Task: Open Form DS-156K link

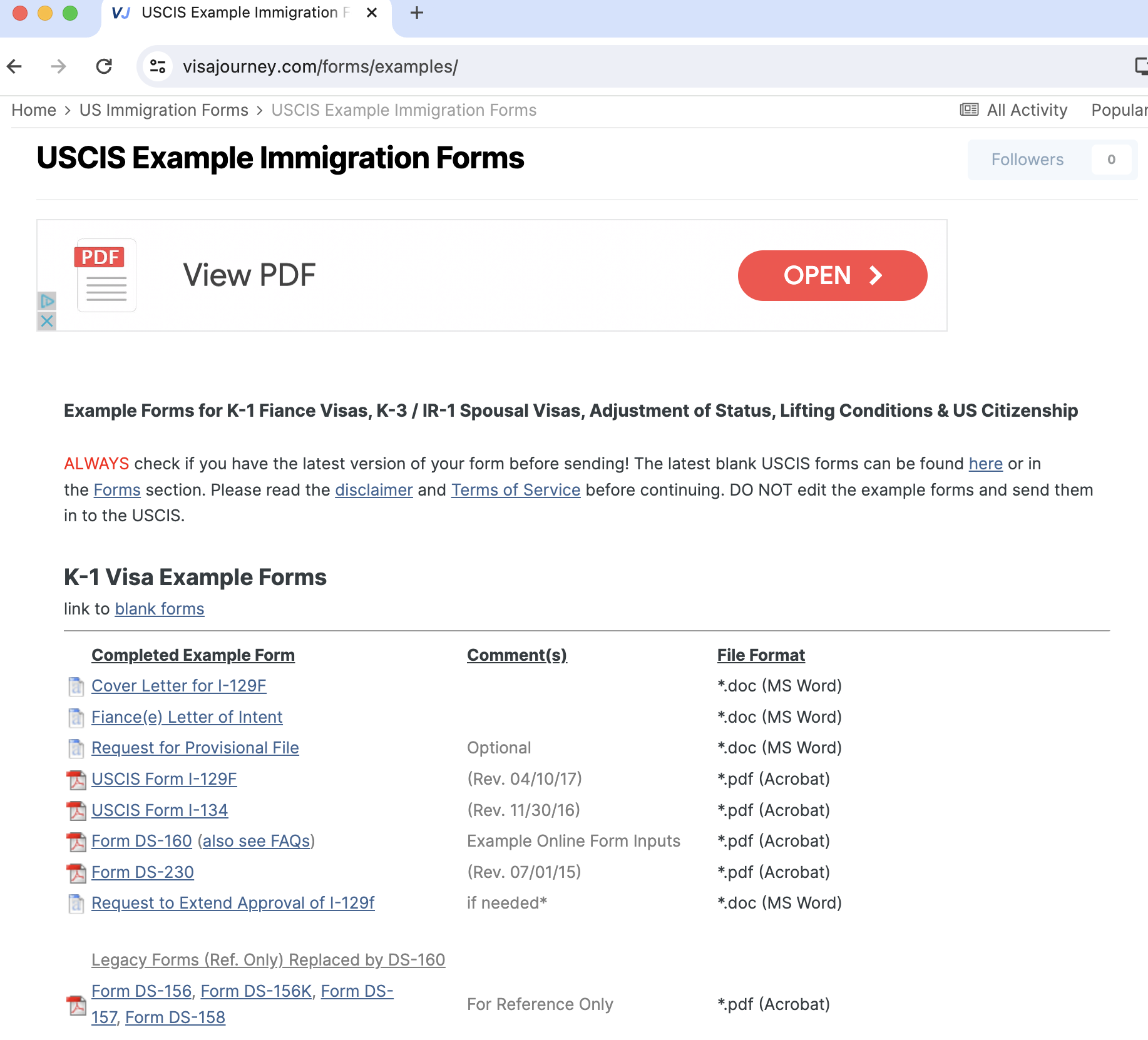Action: [256, 991]
